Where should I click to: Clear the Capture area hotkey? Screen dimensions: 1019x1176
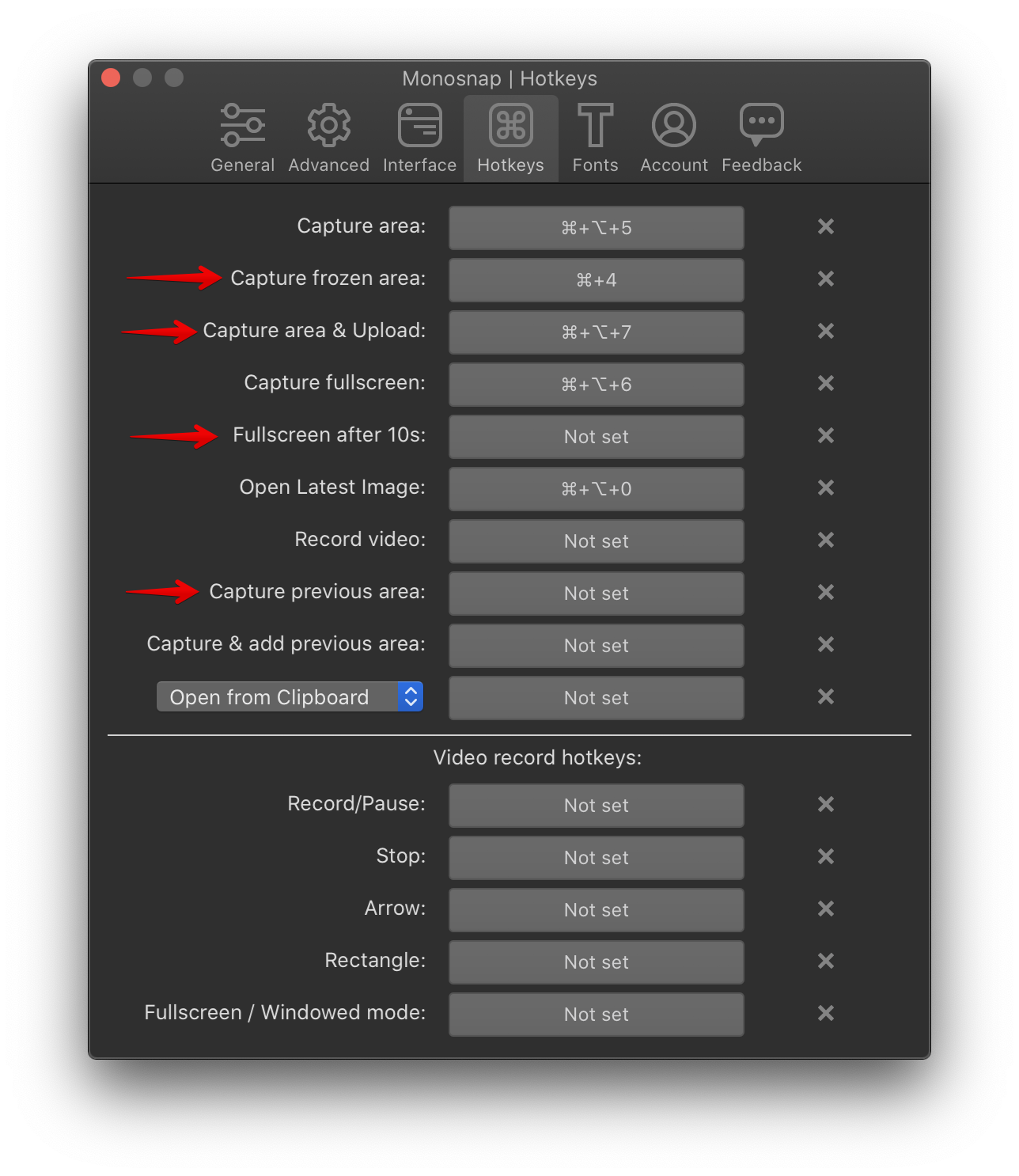pos(825,227)
